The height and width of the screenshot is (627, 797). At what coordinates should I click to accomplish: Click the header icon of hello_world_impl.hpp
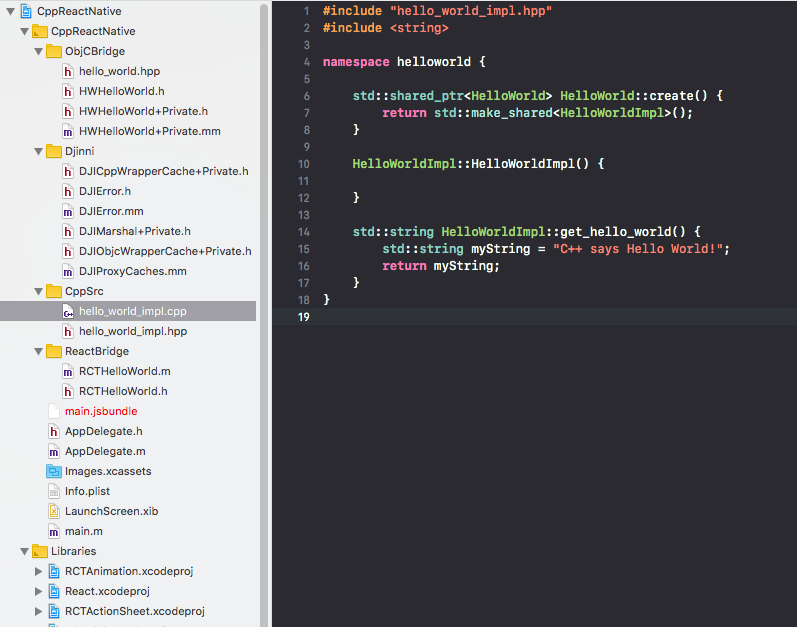pos(68,332)
